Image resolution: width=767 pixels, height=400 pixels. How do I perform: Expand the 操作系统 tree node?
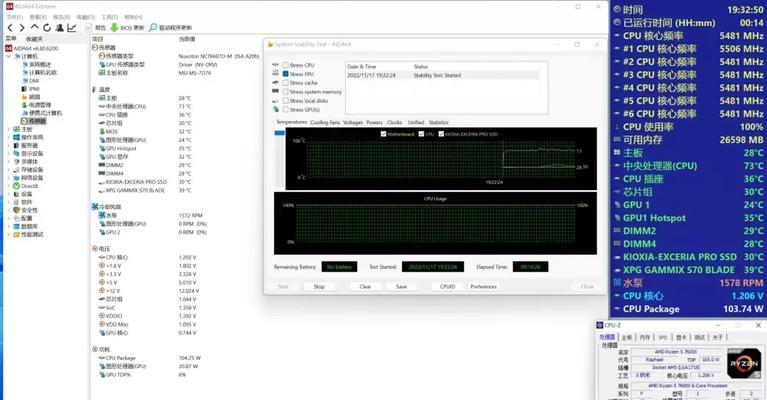[8, 137]
